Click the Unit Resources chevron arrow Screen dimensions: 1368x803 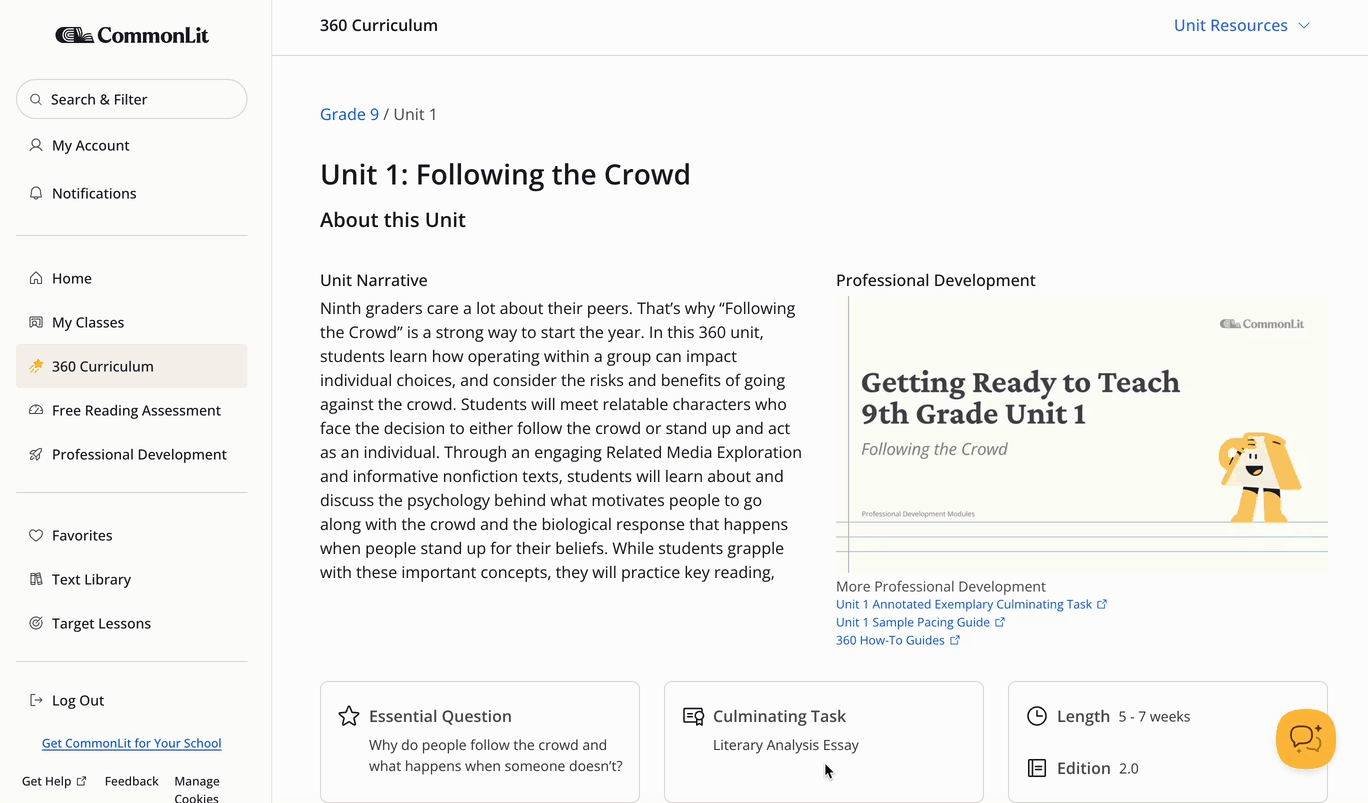[1304, 26]
